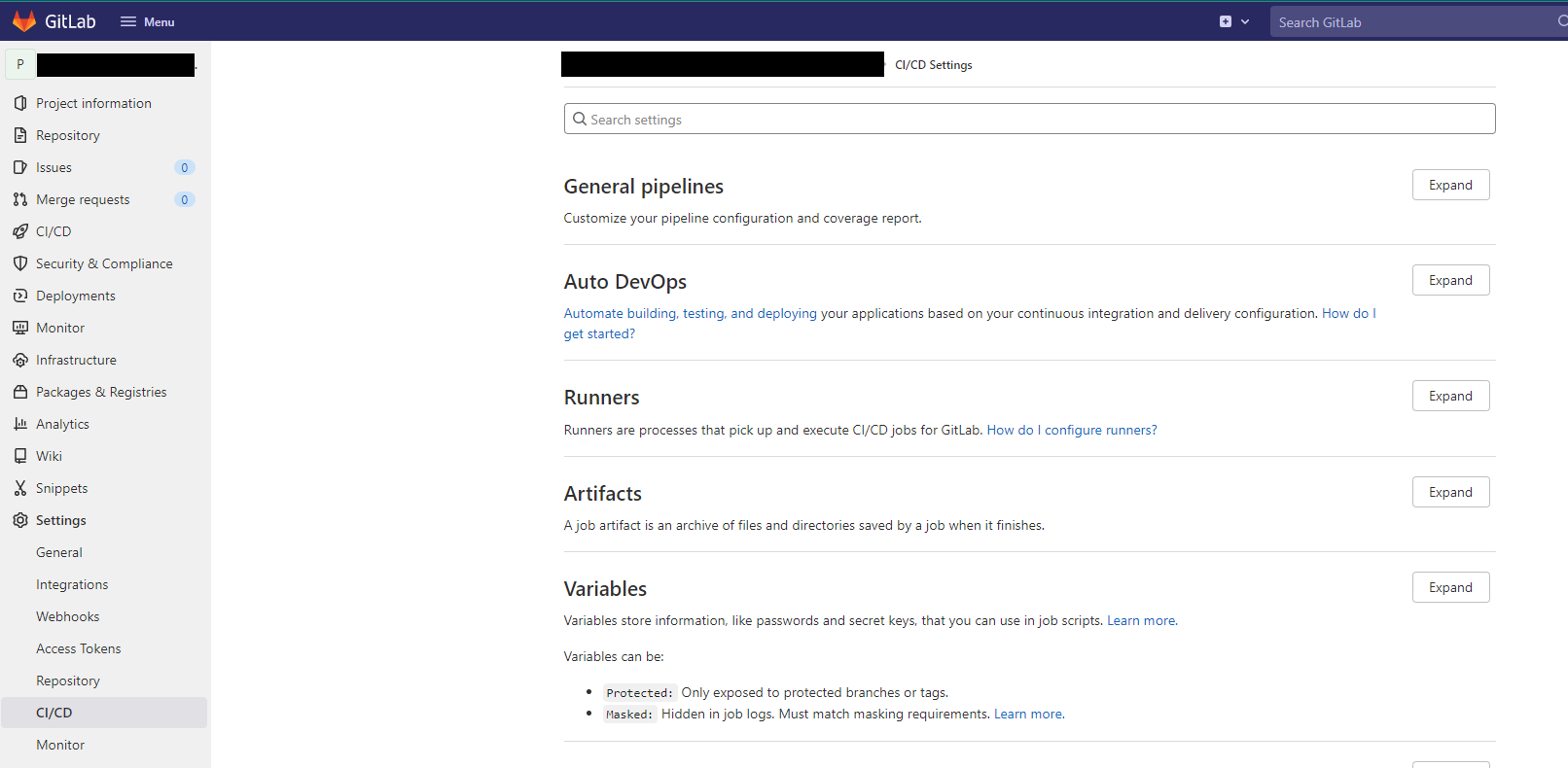1568x768 pixels.
Task: Expand the Runners section
Action: [1450, 396]
